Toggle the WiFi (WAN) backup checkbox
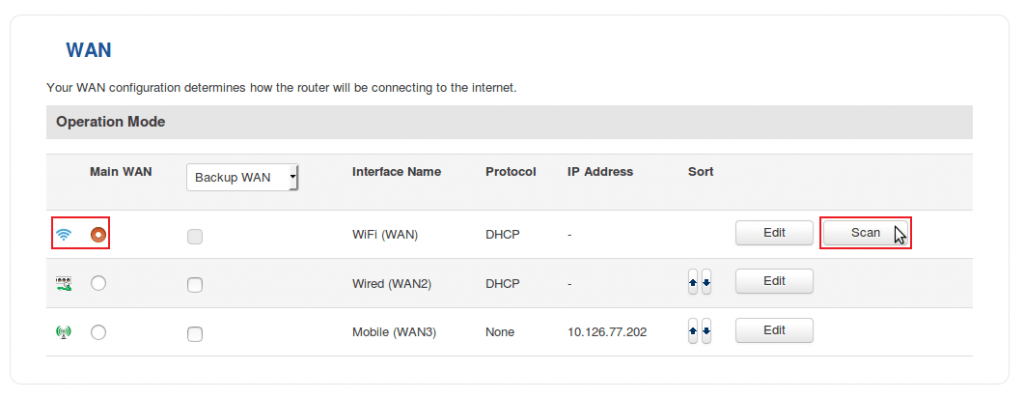1024x399 pixels. [x=195, y=236]
